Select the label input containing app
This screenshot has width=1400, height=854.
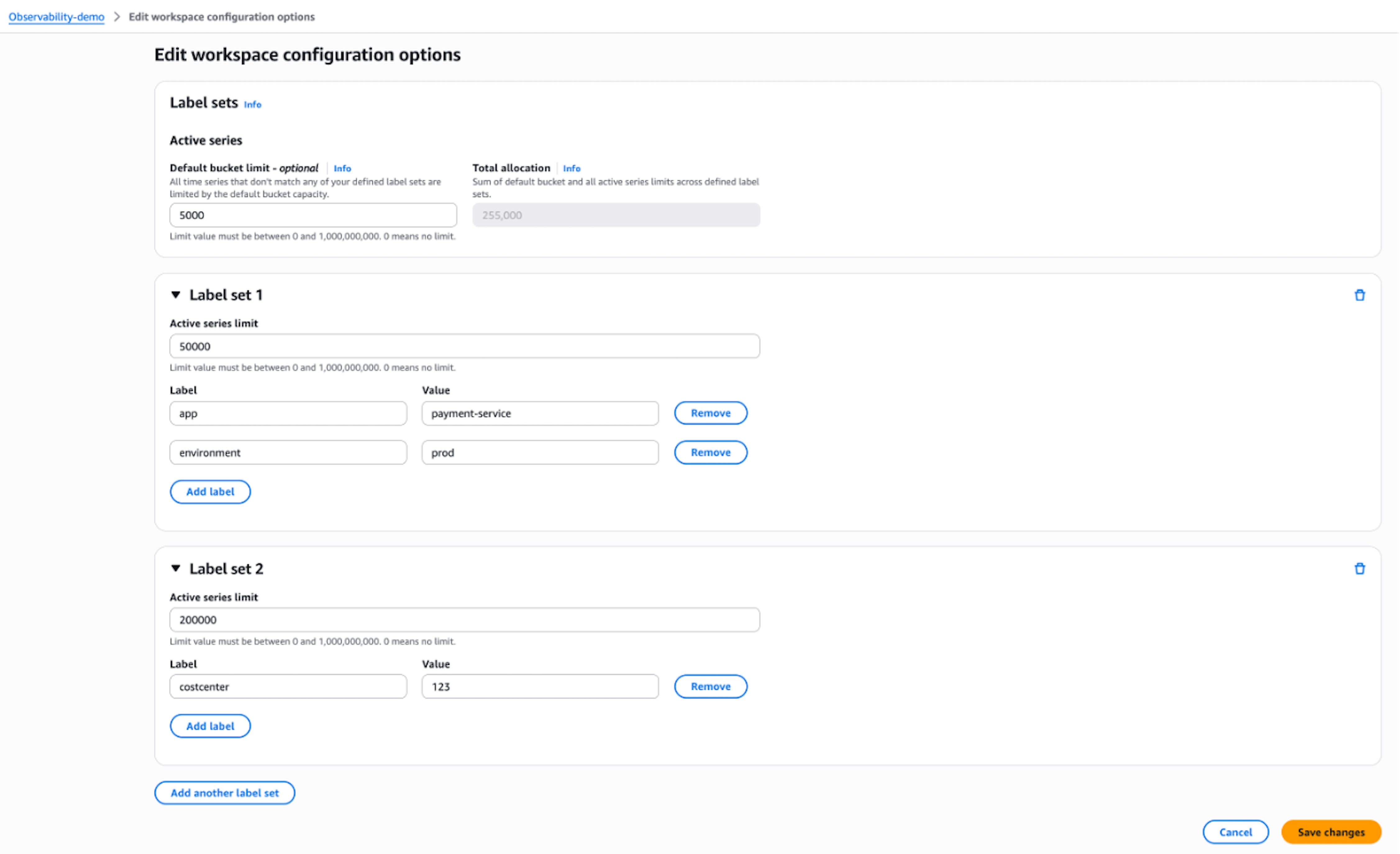[288, 413]
